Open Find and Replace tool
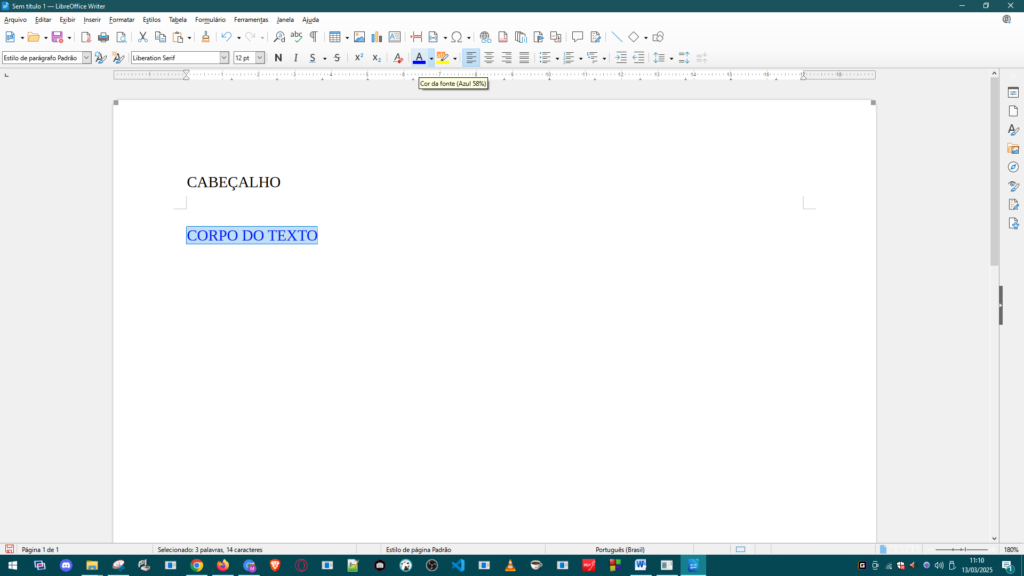 [279, 37]
